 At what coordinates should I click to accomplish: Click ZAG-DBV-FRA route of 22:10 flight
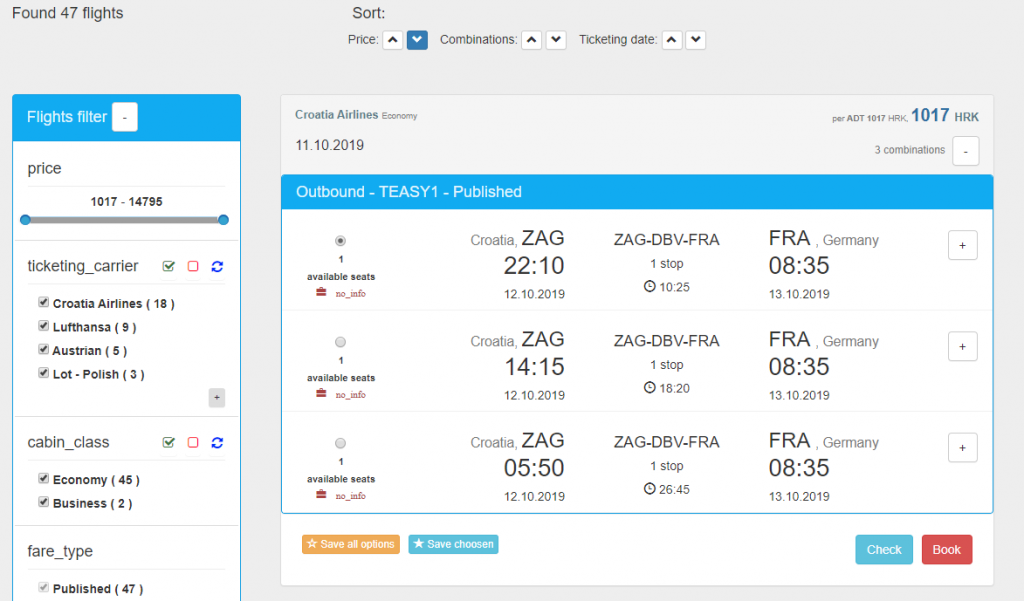tap(666, 240)
